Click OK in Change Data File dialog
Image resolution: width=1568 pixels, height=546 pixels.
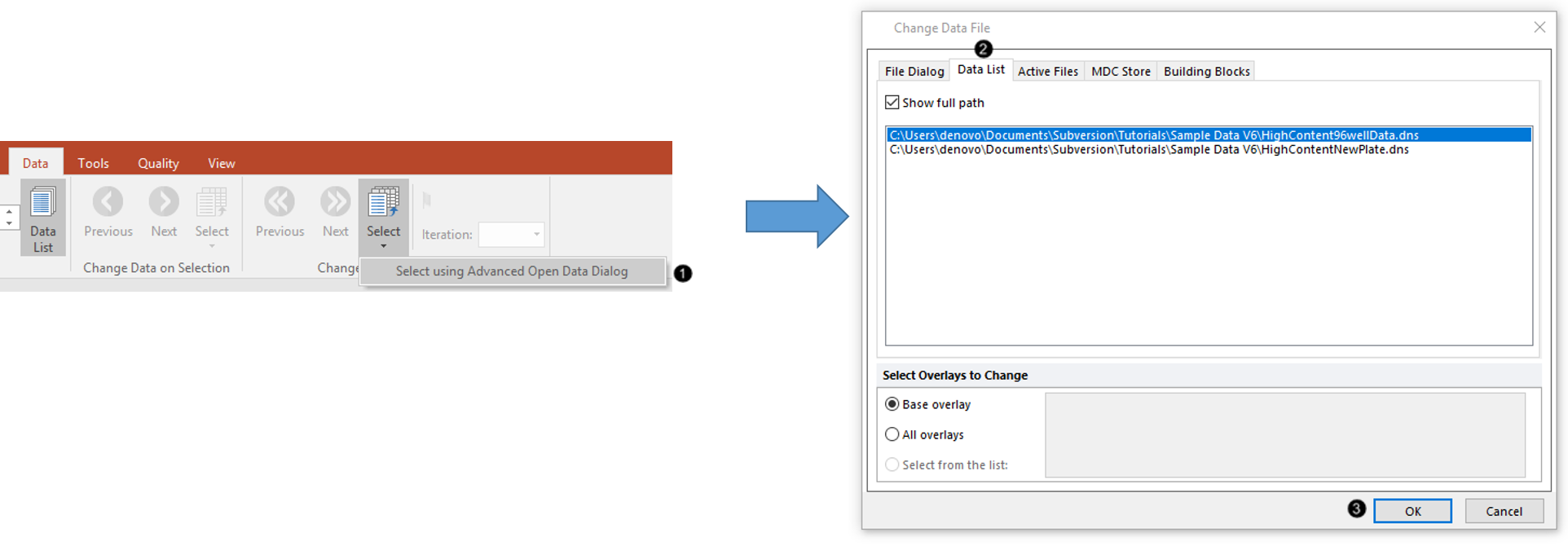coord(1412,511)
